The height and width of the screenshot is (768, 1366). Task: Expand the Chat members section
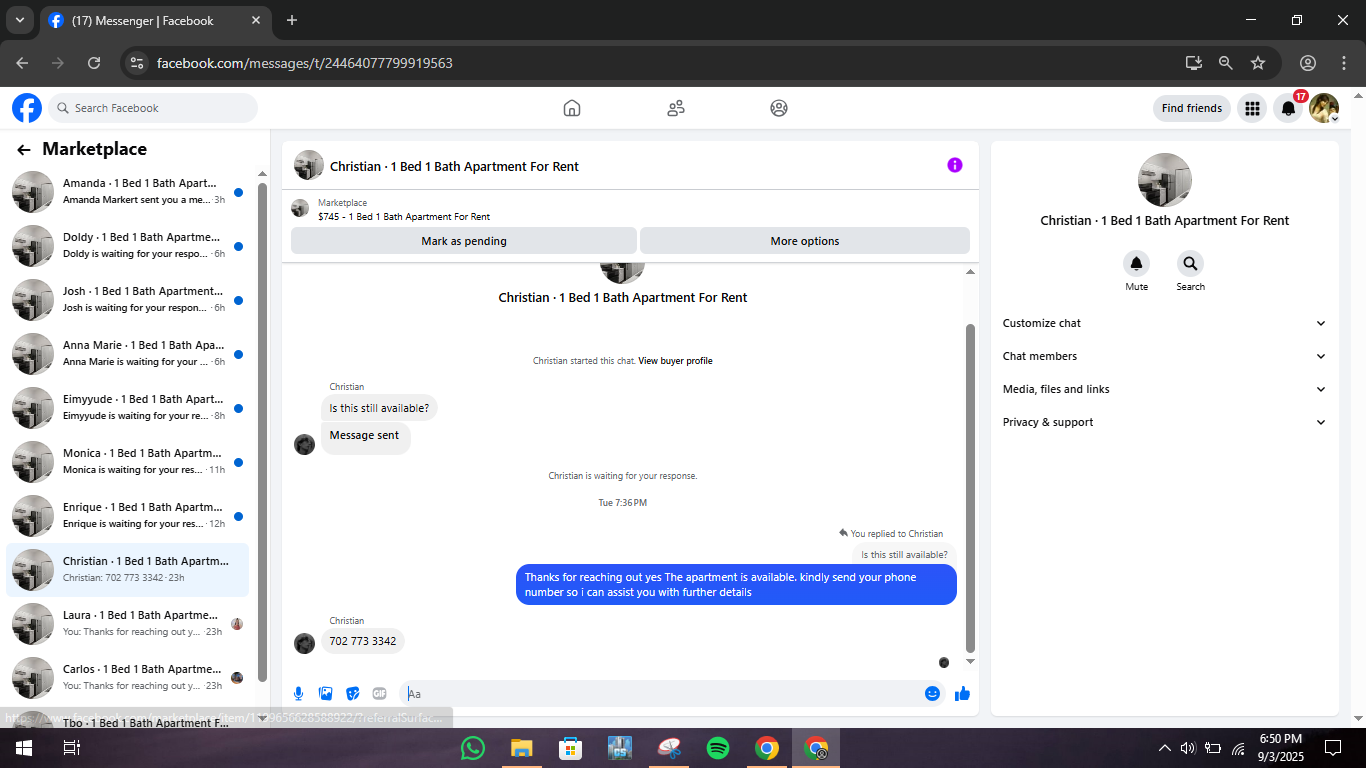1165,356
